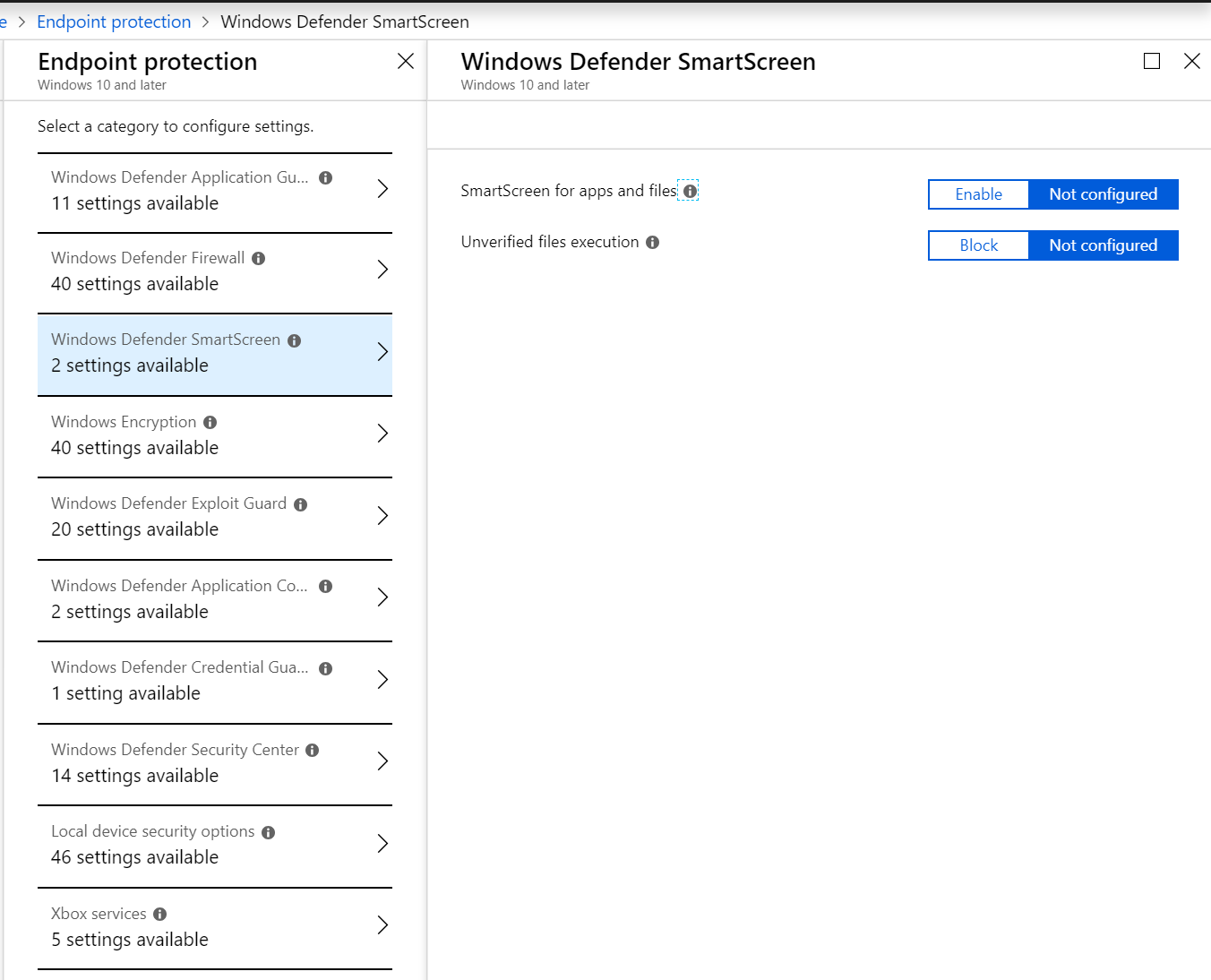Select Not configured for SmartScreen apps and files
Image resolution: width=1211 pixels, height=980 pixels.
pyautogui.click(x=1103, y=194)
